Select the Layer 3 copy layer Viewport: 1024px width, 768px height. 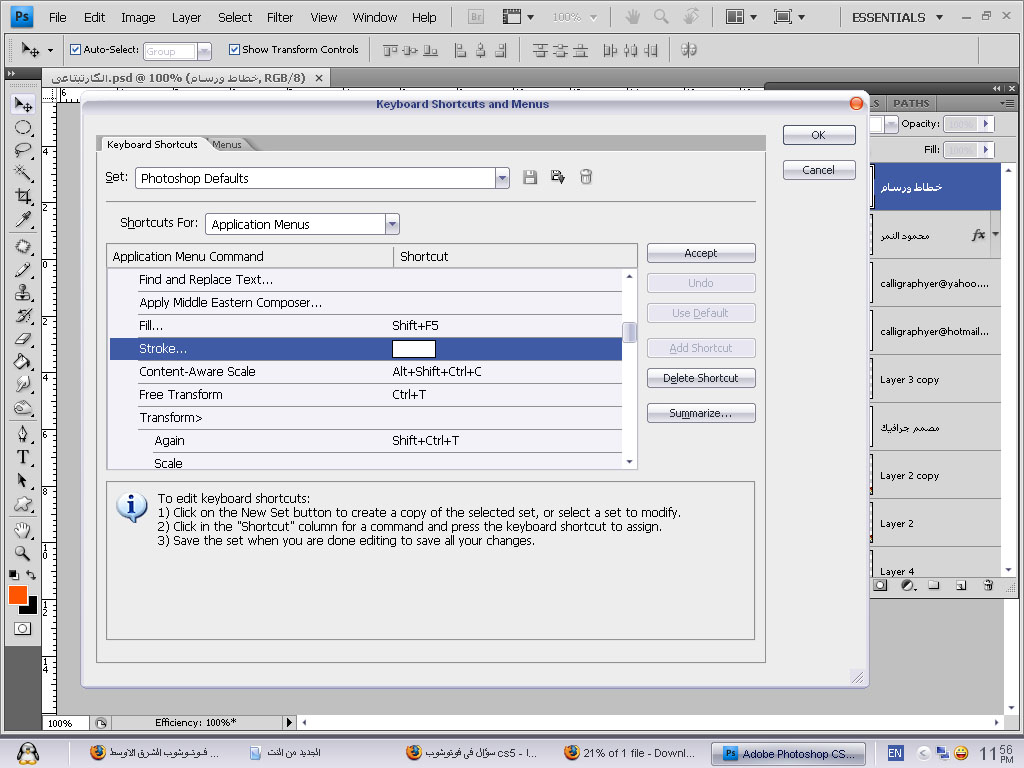(x=935, y=379)
